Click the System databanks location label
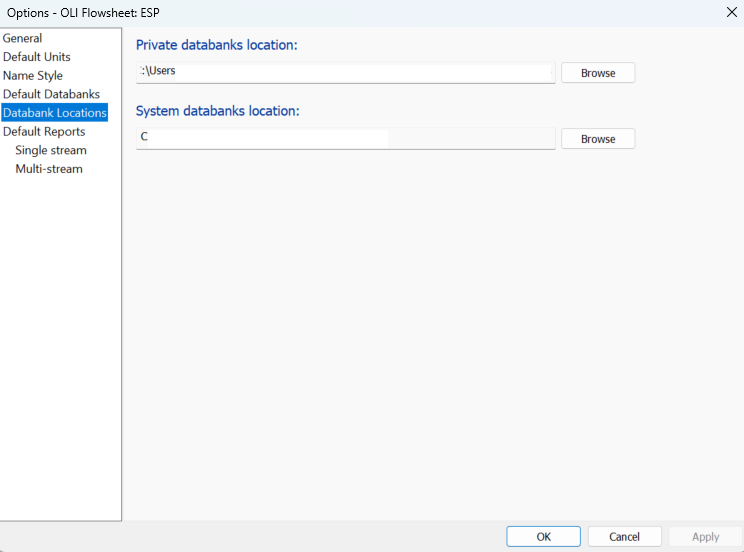 point(218,111)
